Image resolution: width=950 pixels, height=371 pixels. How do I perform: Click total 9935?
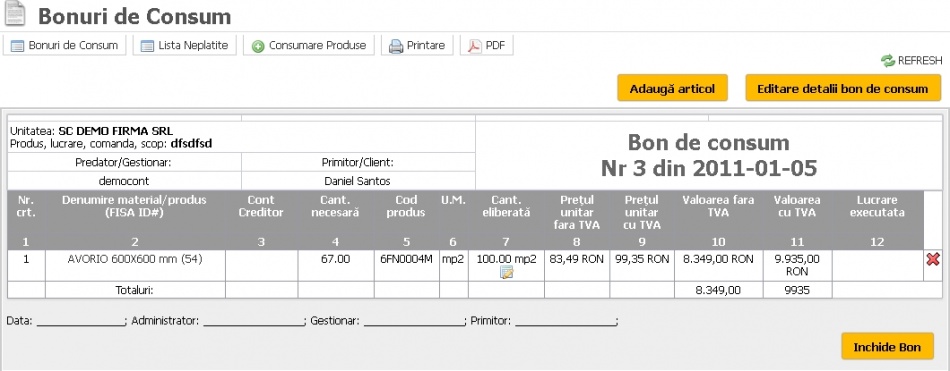(x=797, y=290)
